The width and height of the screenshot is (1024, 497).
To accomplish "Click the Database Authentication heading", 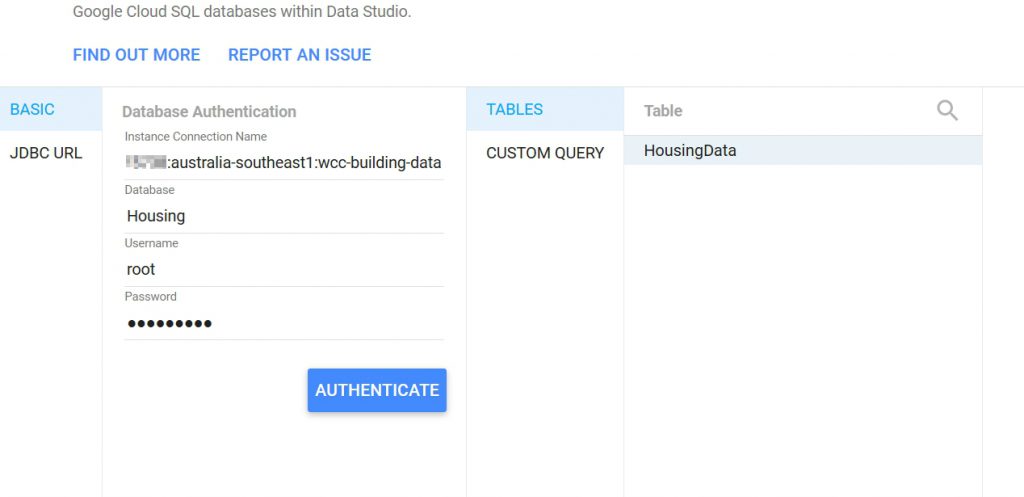I will click(209, 112).
